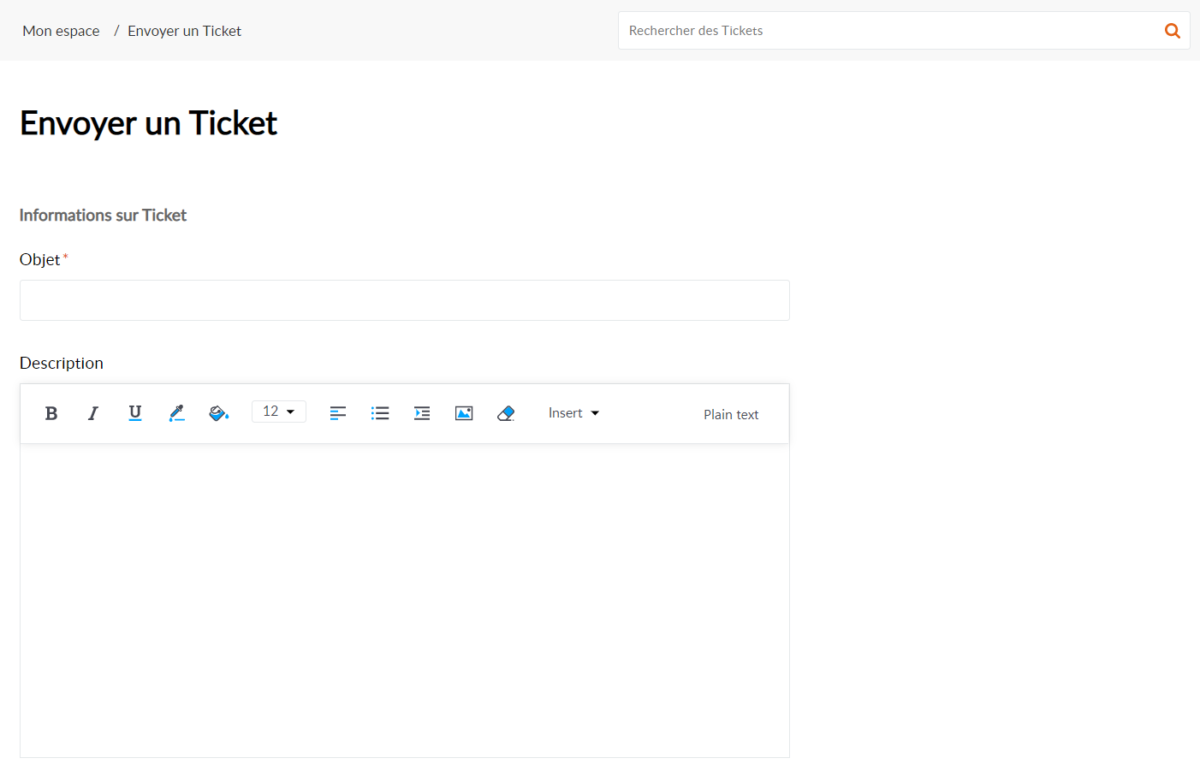This screenshot has width=1200, height=770.
Task: Go to Mon espace breadcrumb
Action: [x=61, y=31]
